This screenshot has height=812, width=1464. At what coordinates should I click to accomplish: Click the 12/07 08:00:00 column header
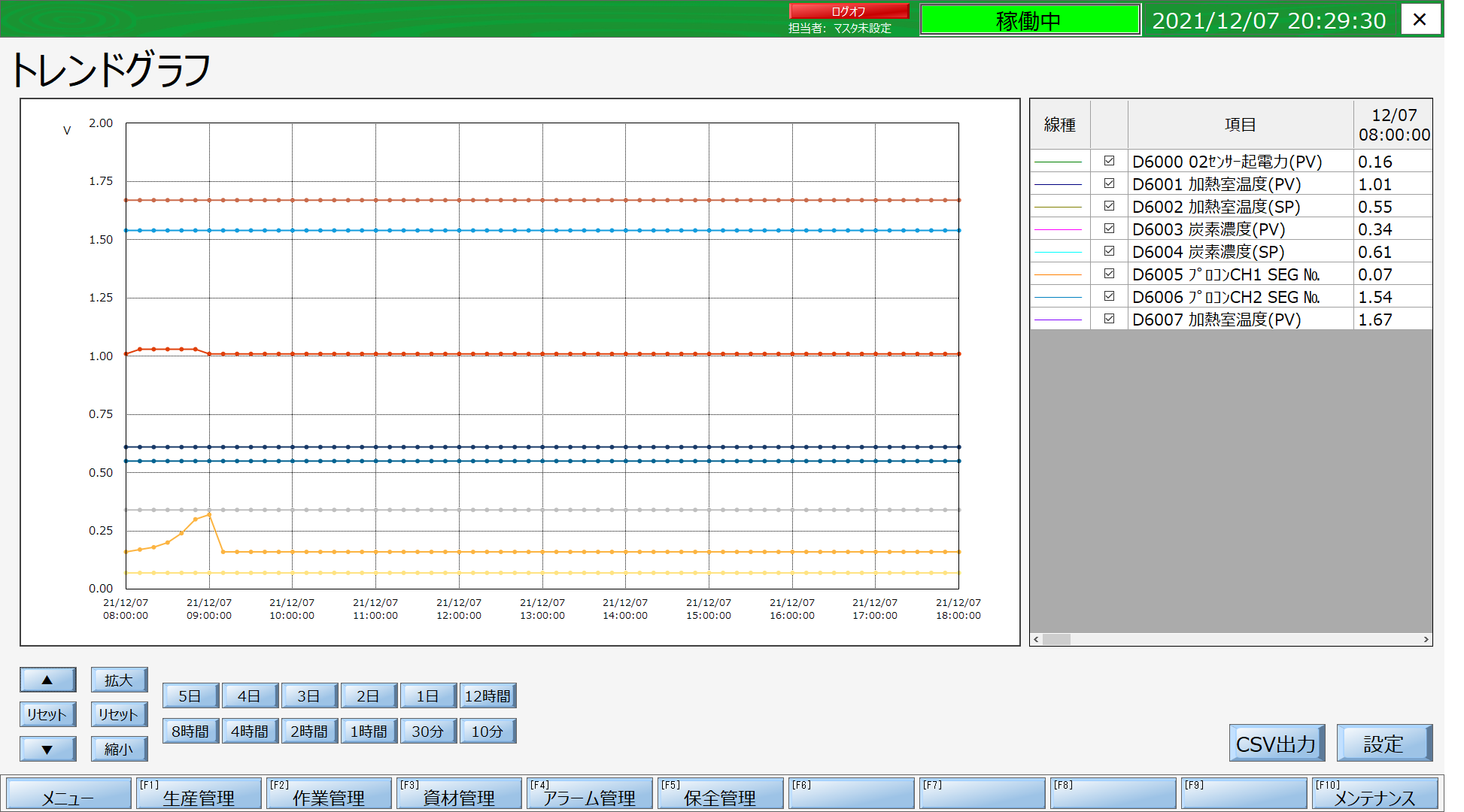(x=1393, y=125)
